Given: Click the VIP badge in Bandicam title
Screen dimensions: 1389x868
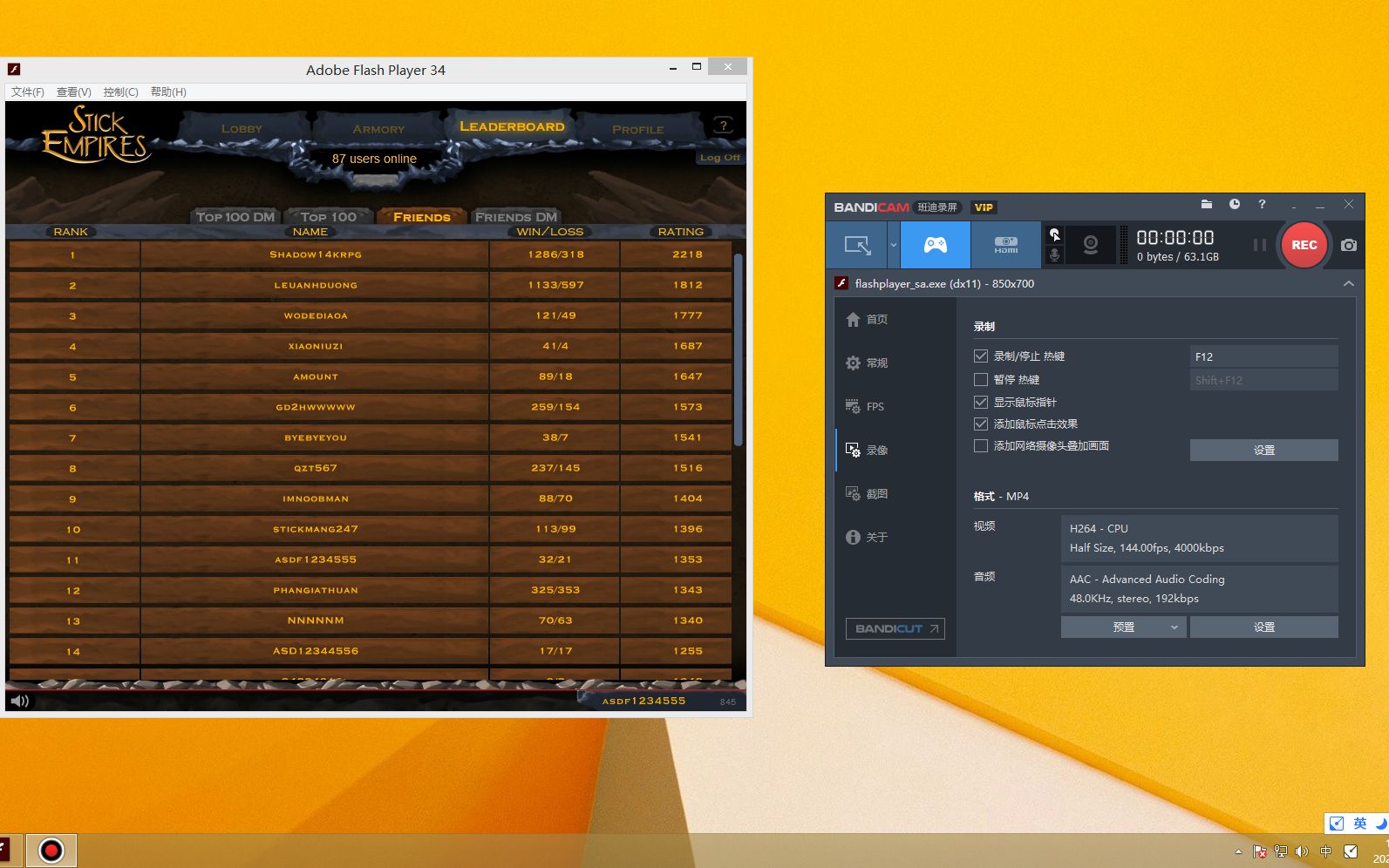Looking at the screenshot, I should (x=984, y=207).
